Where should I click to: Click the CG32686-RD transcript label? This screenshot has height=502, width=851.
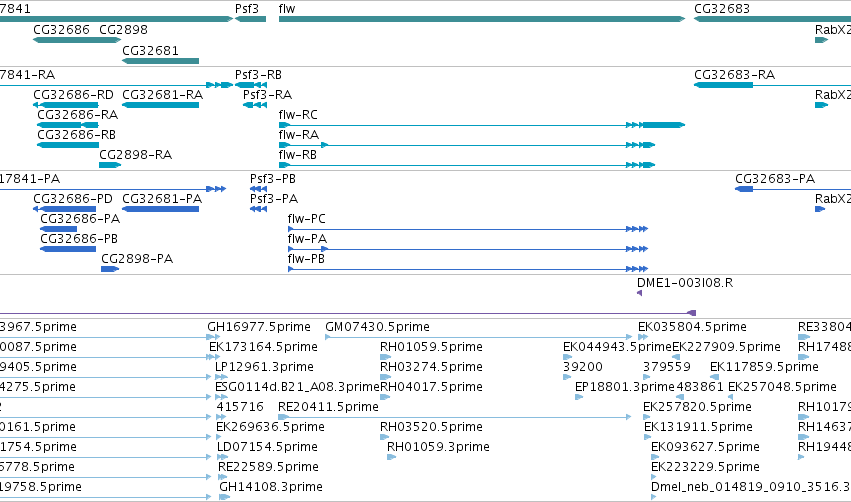click(x=73, y=94)
